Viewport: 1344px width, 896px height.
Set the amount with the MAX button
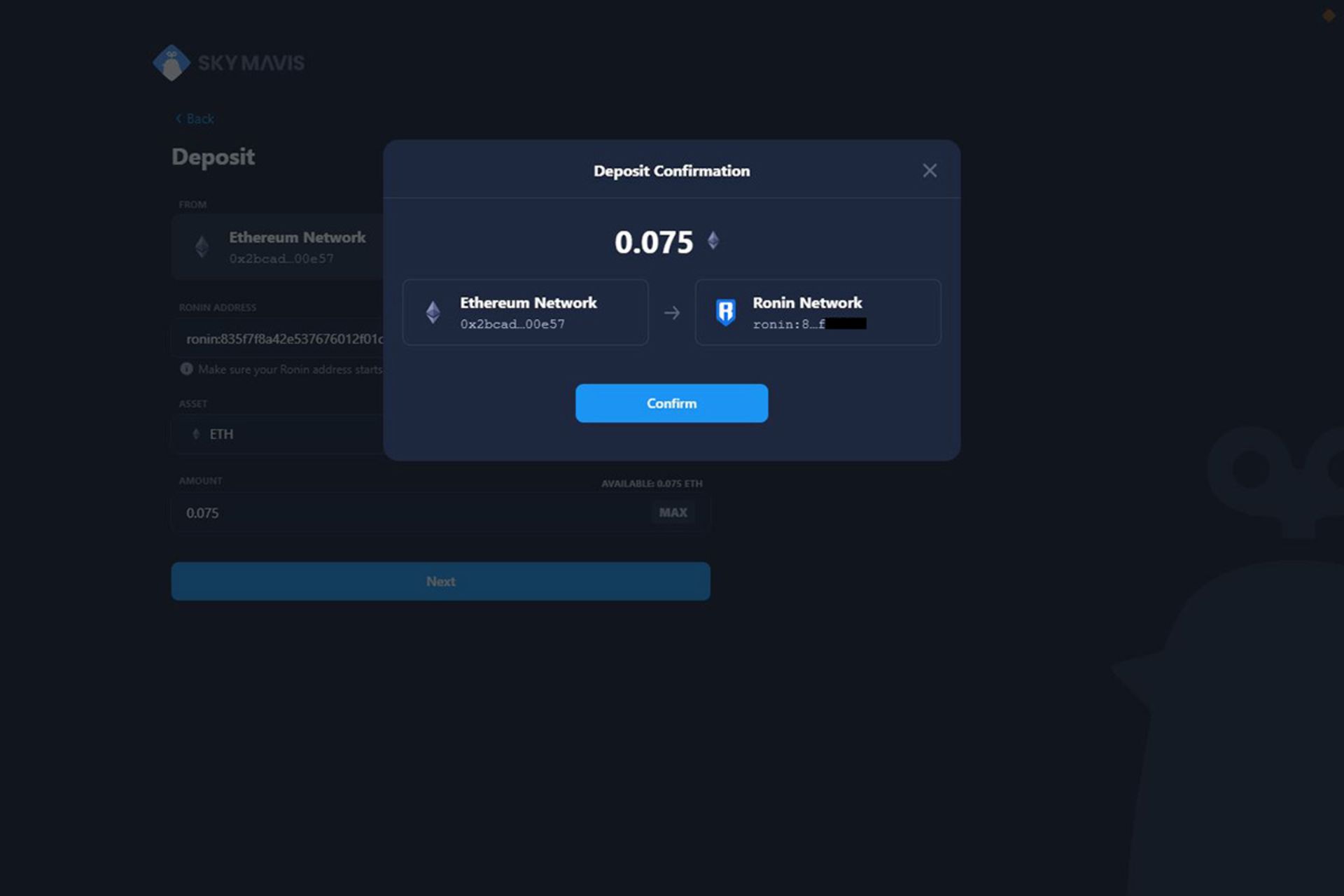[673, 512]
